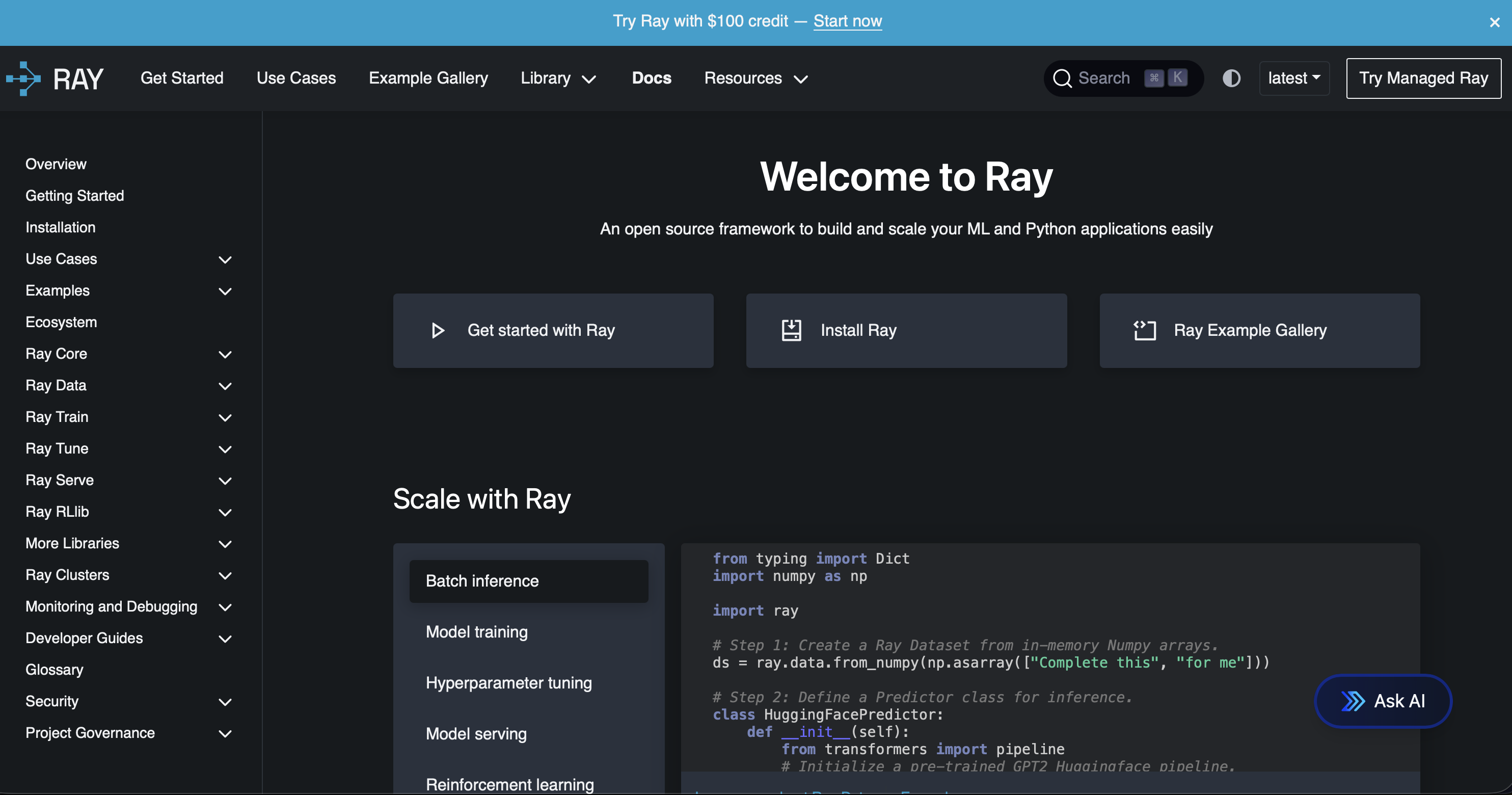
Task: Click the search magnifier icon
Action: (1062, 78)
